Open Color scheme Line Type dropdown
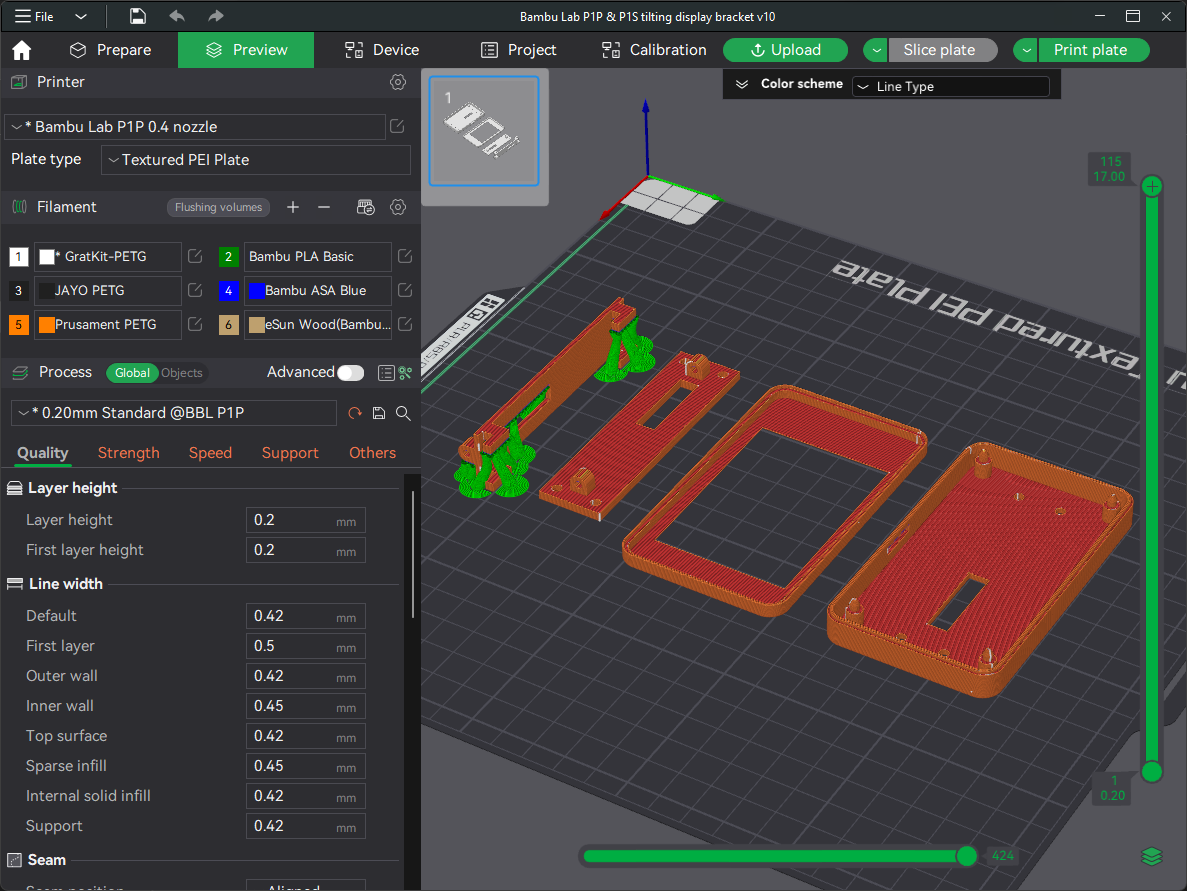 [x=950, y=87]
